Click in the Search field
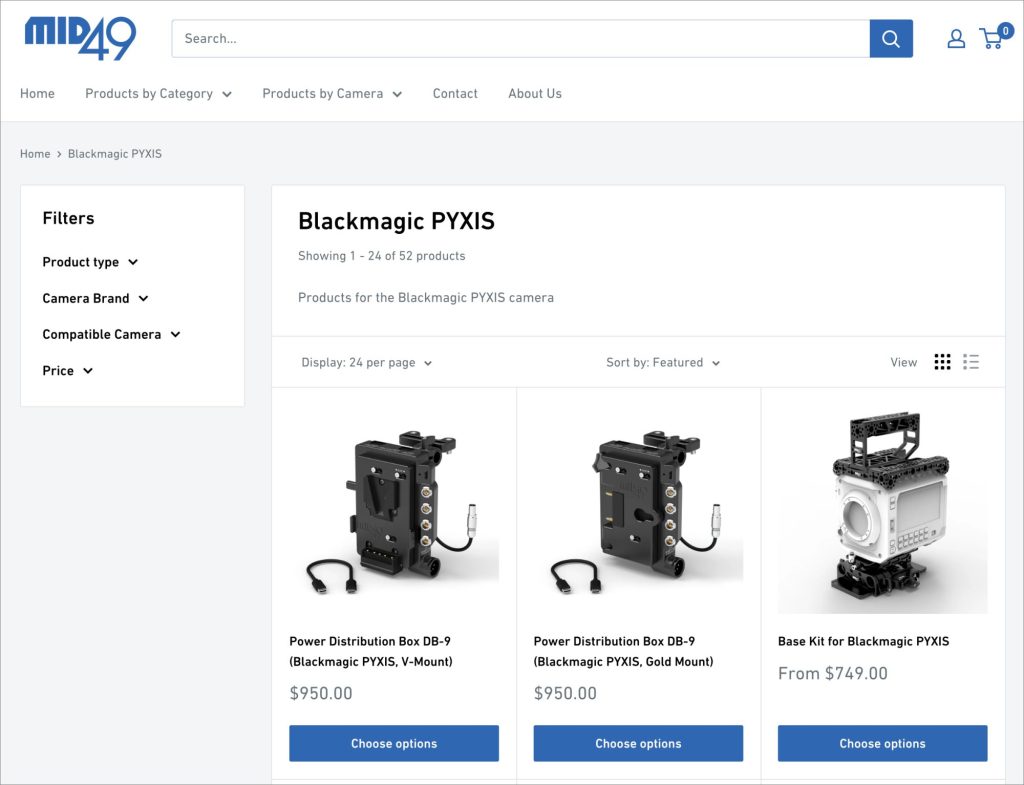This screenshot has height=785, width=1024. [x=520, y=39]
